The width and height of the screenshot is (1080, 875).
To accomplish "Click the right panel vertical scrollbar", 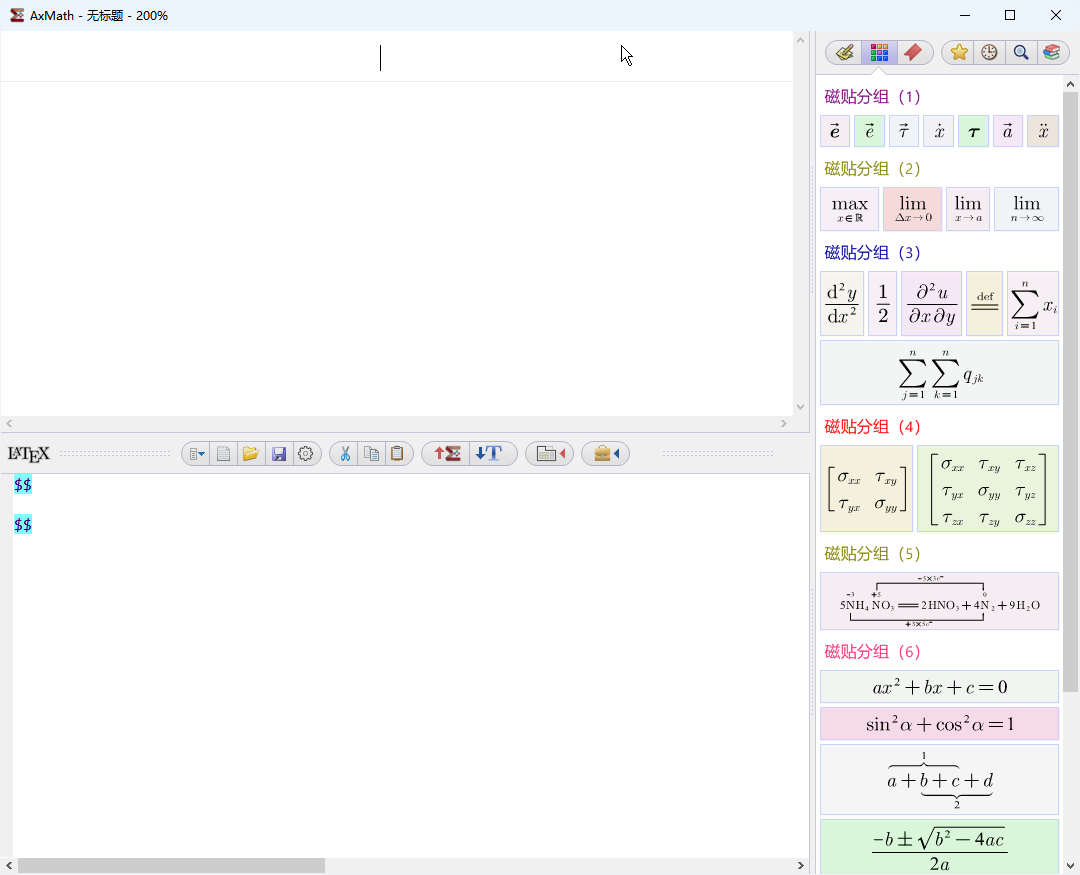I will (1071, 400).
